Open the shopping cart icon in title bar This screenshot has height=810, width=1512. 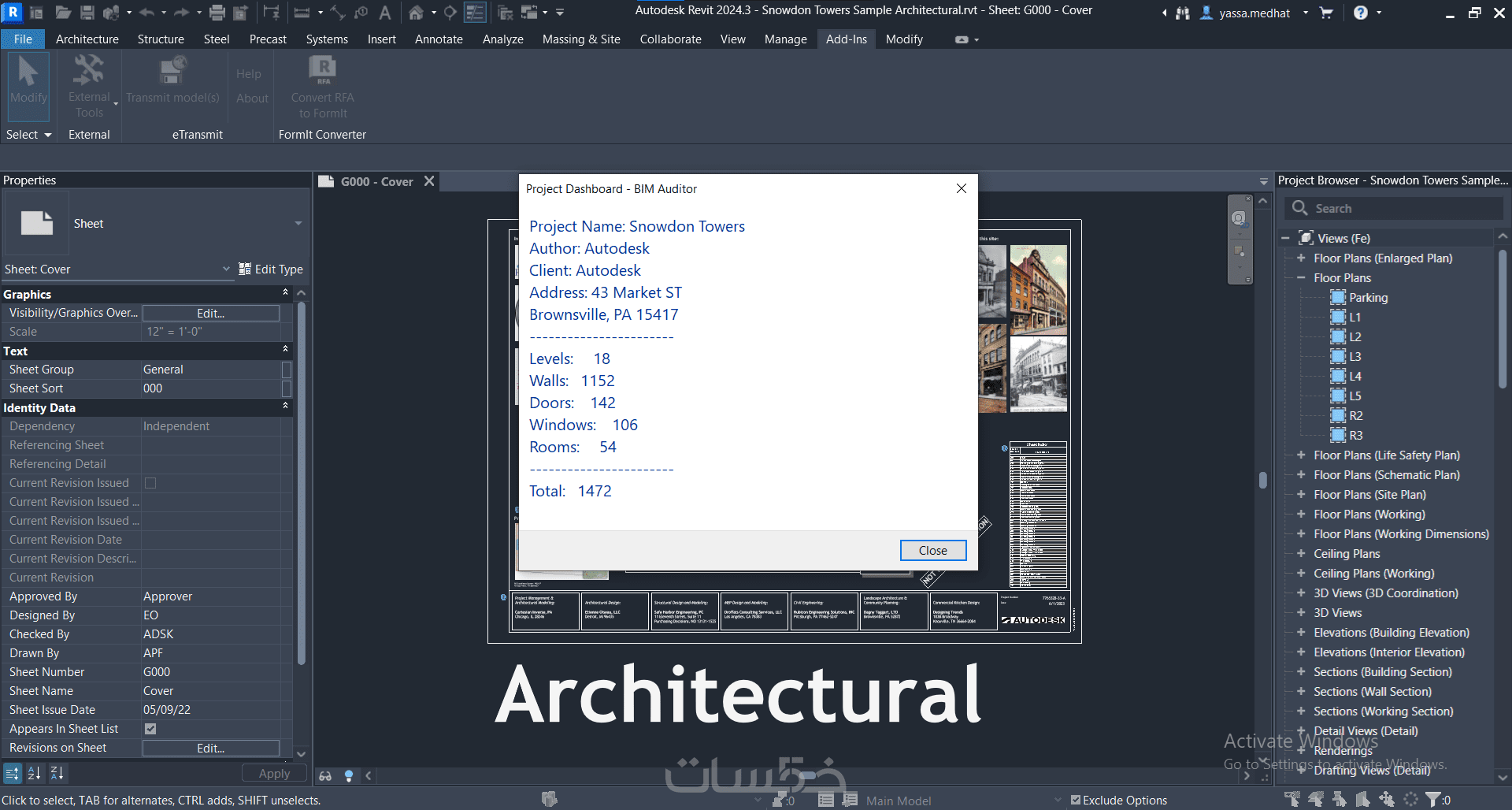[x=1326, y=13]
